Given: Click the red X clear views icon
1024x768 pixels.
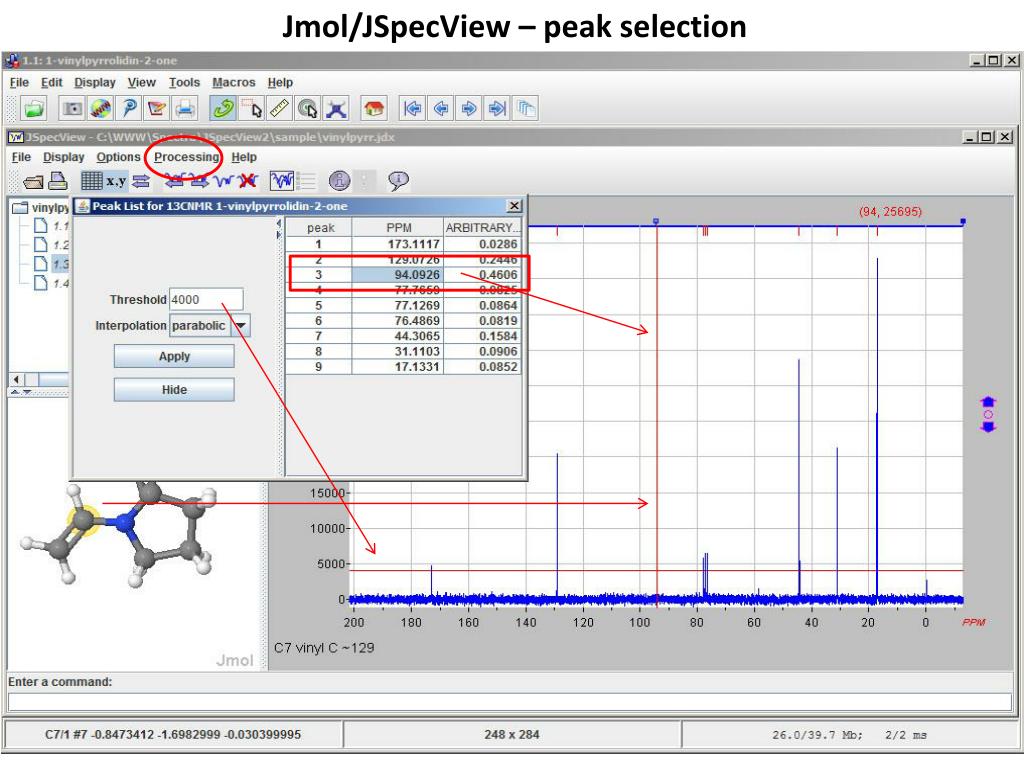Looking at the screenshot, I should pos(248,181).
